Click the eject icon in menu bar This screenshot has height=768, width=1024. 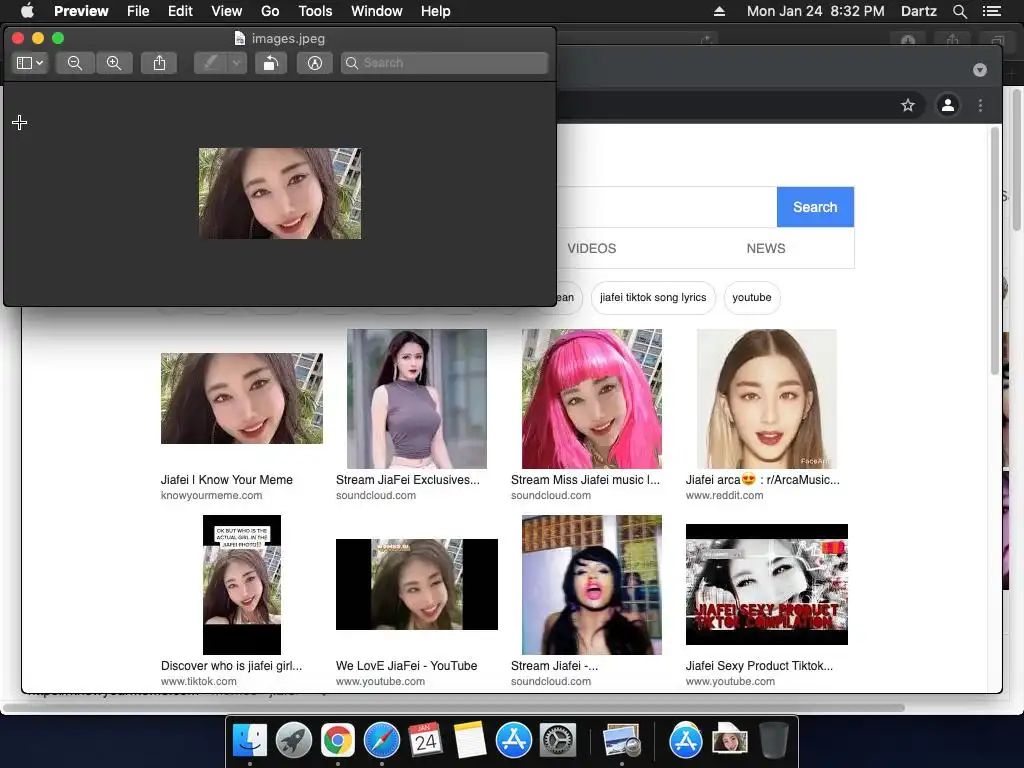pos(719,11)
